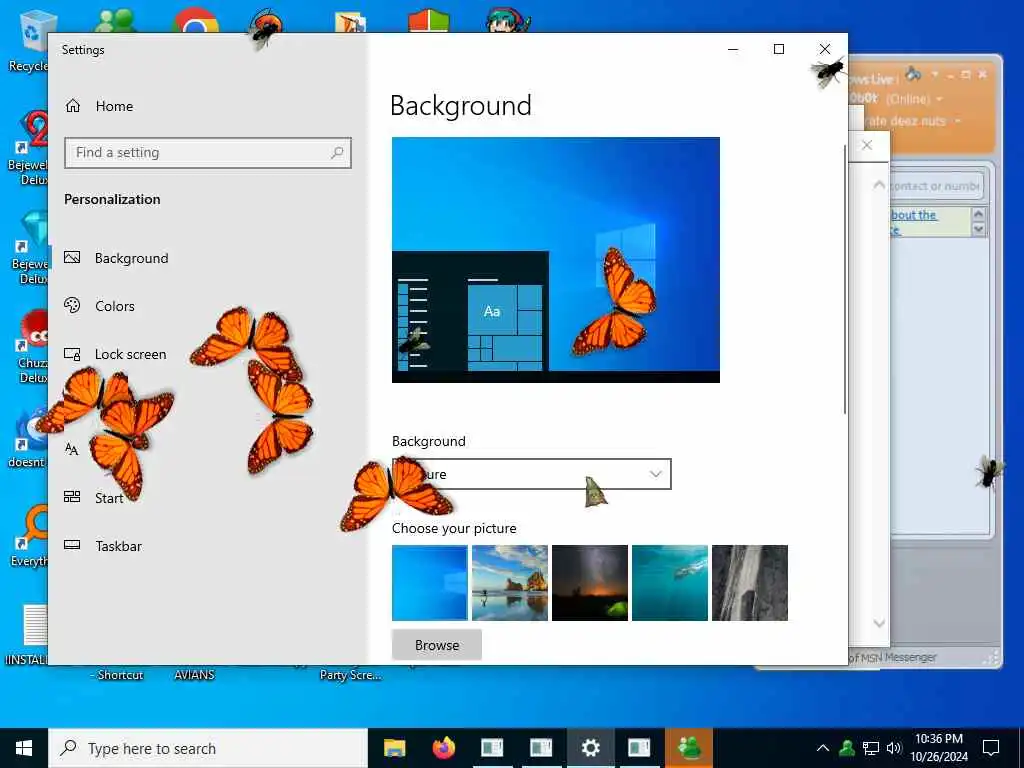Focus the Find a setting search box
Image resolution: width=1024 pixels, height=768 pixels.
(x=208, y=153)
